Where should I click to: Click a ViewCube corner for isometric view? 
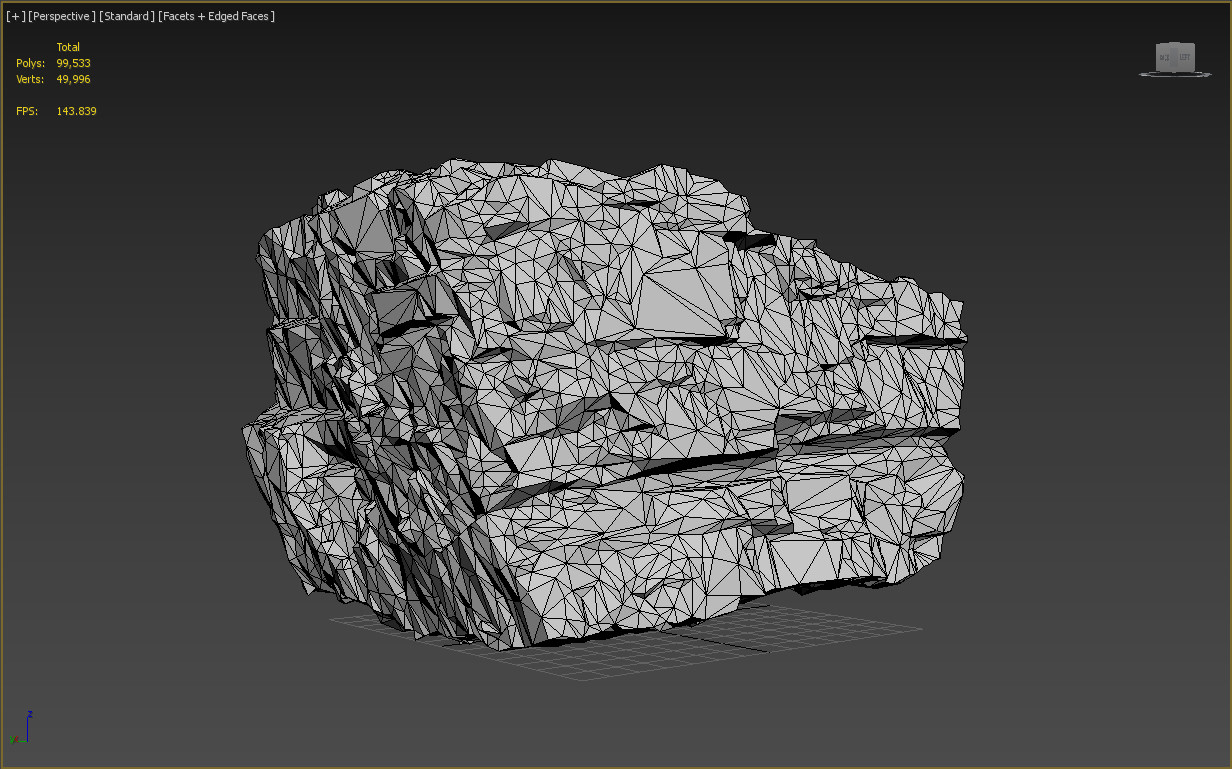tap(1195, 46)
